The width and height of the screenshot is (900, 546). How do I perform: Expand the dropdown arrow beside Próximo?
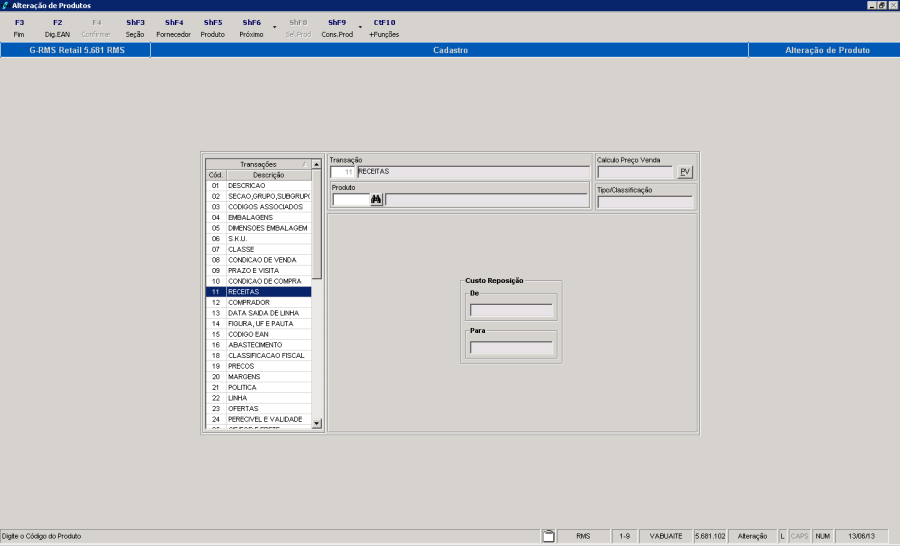274,28
